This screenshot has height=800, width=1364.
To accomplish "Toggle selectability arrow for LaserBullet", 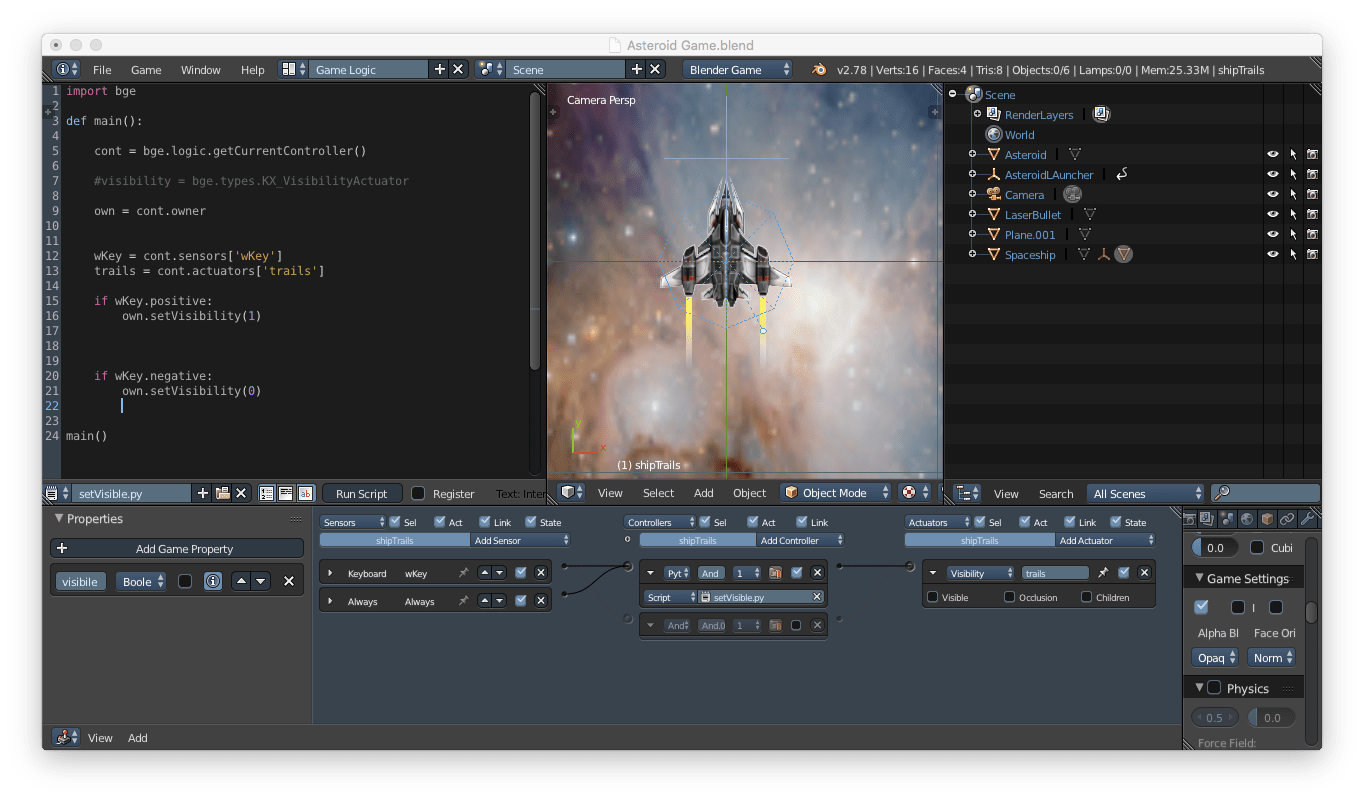I will click(1292, 215).
